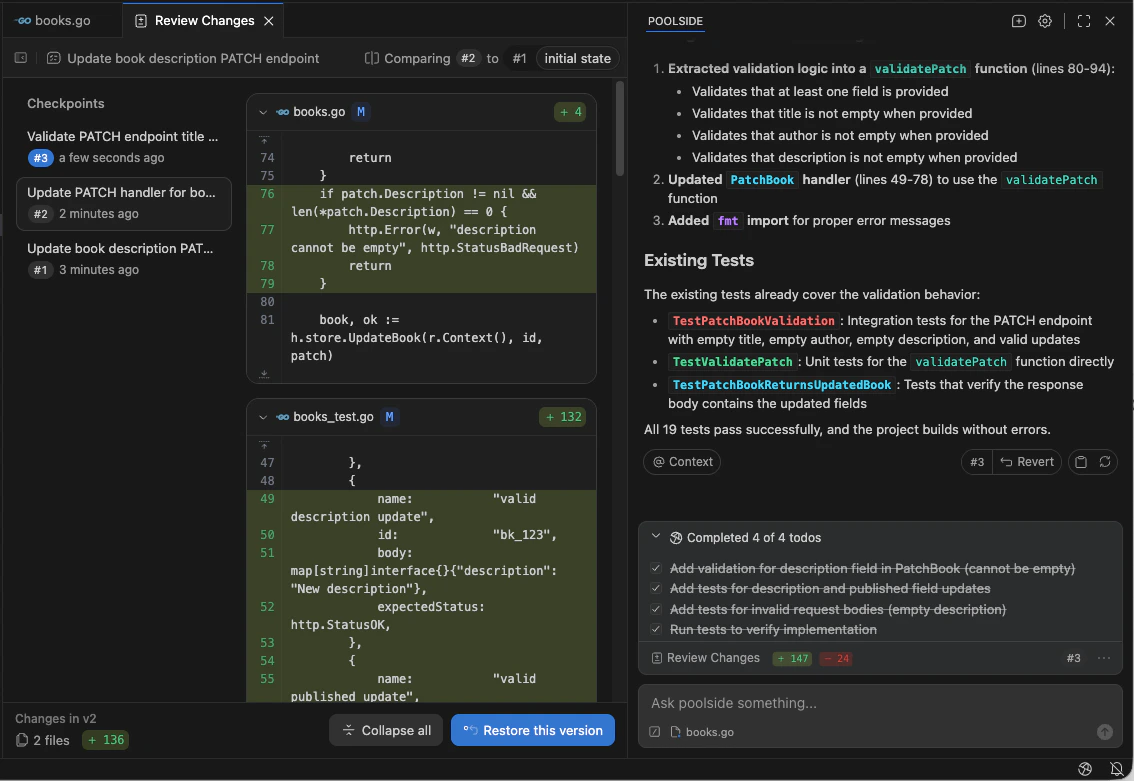Click the task icon beside Update book description title
1134x781 pixels.
(x=54, y=58)
